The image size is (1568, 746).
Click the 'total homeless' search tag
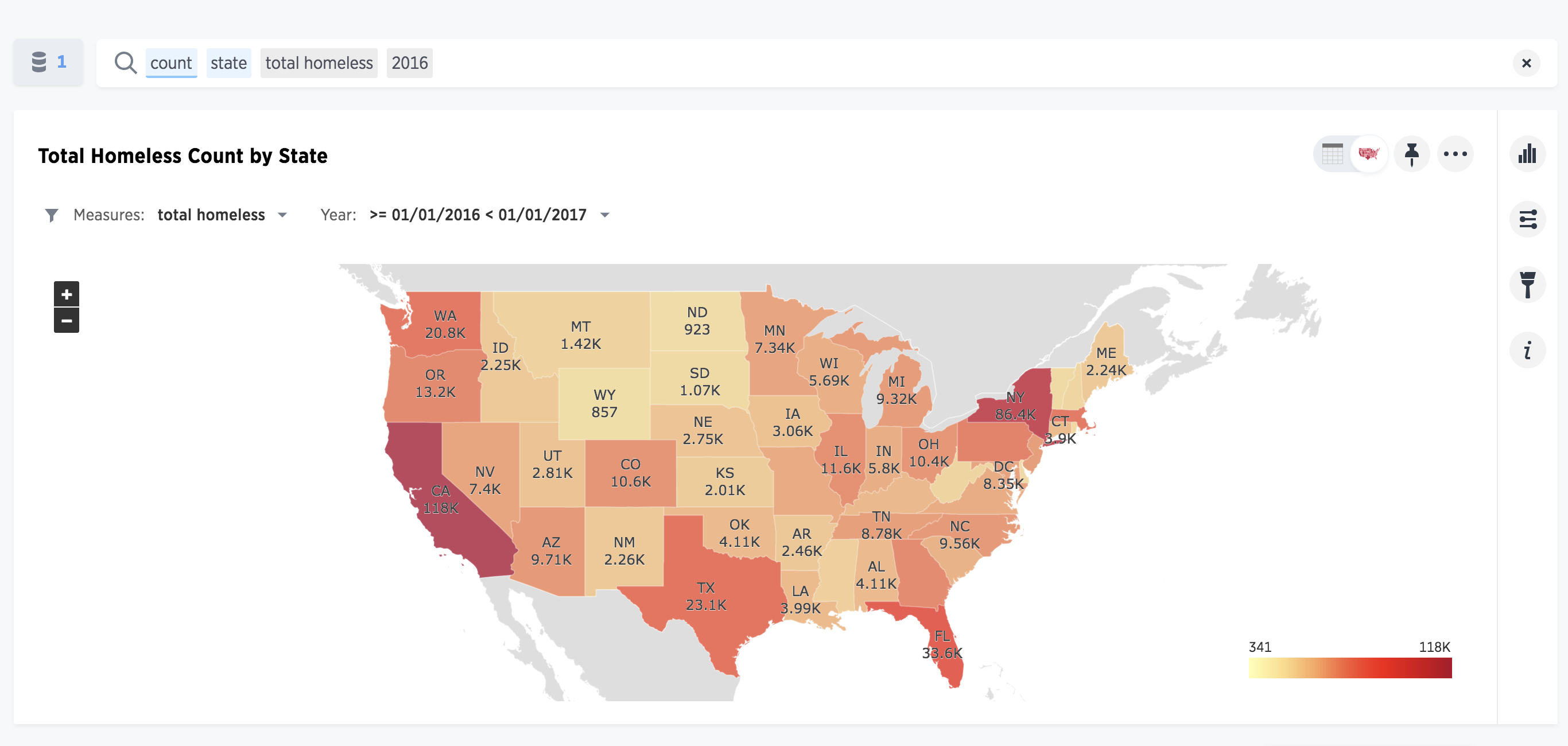tap(319, 62)
